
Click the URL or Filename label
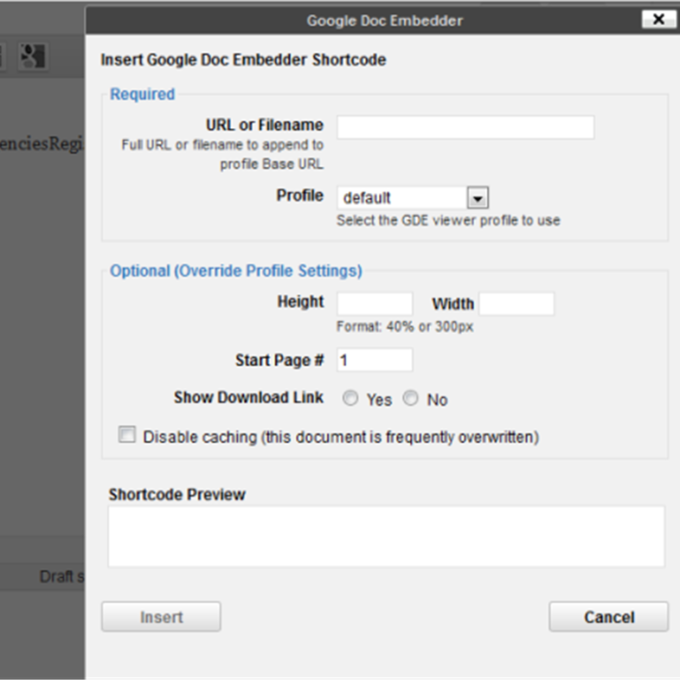point(264,125)
